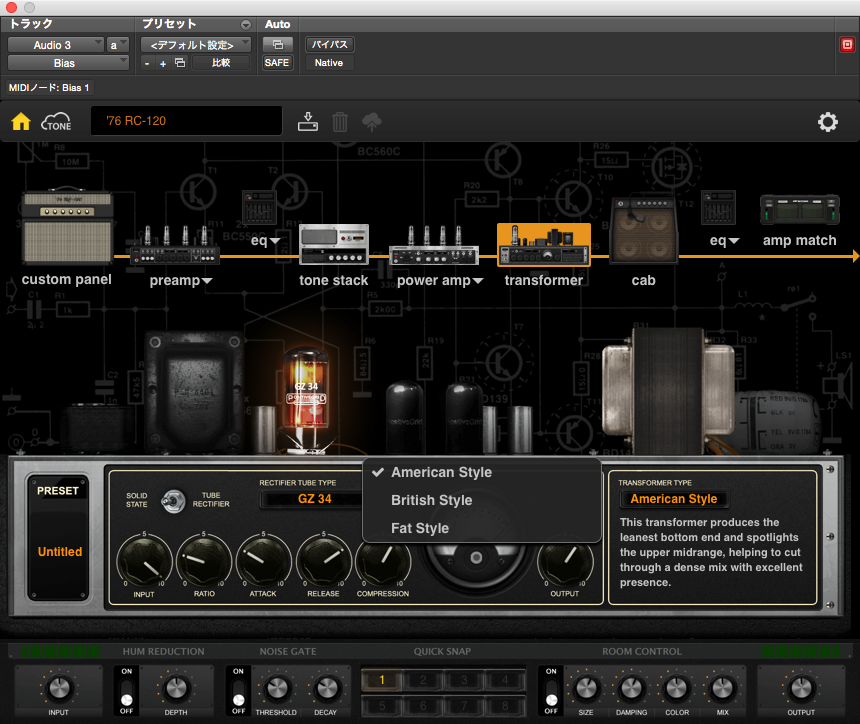This screenshot has height=724, width=860.
Task: Open the デフォルト設定 preset dropdown
Action: (x=196, y=45)
